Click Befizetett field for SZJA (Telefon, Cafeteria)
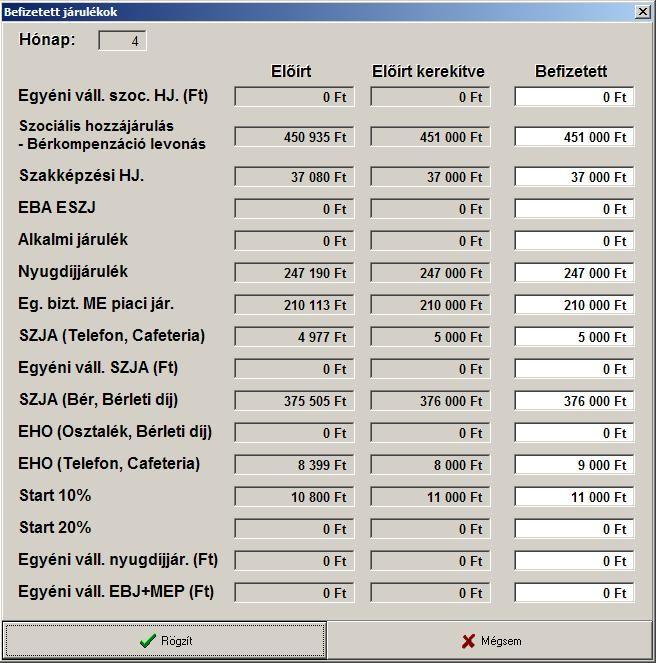Image resolution: width=656 pixels, height=663 pixels. (x=574, y=337)
